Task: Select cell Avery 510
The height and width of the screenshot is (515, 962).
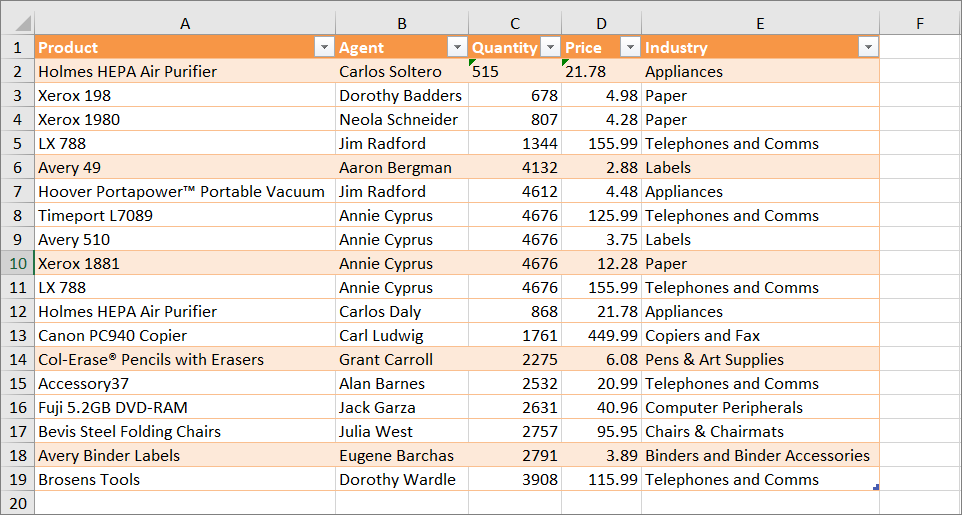Action: (185, 239)
